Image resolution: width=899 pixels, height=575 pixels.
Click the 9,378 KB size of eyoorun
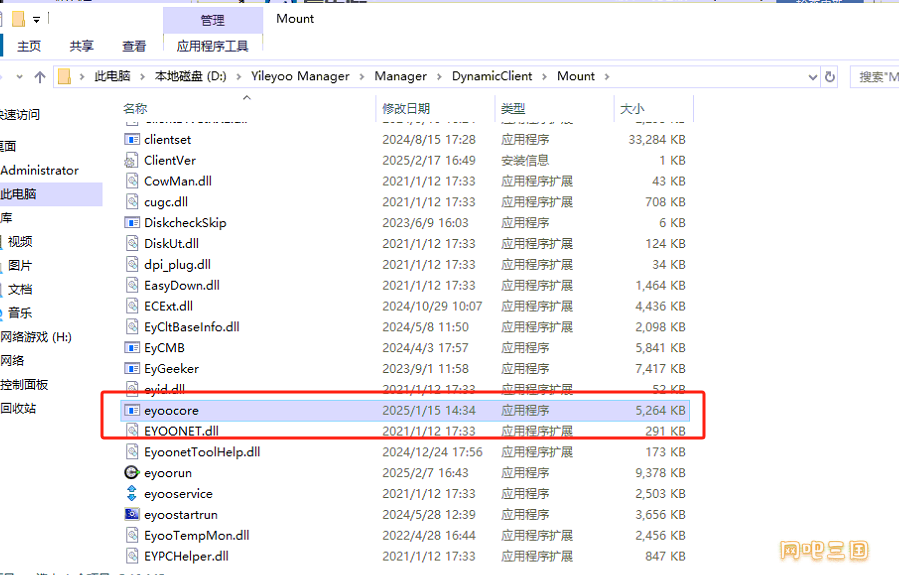tap(660, 473)
